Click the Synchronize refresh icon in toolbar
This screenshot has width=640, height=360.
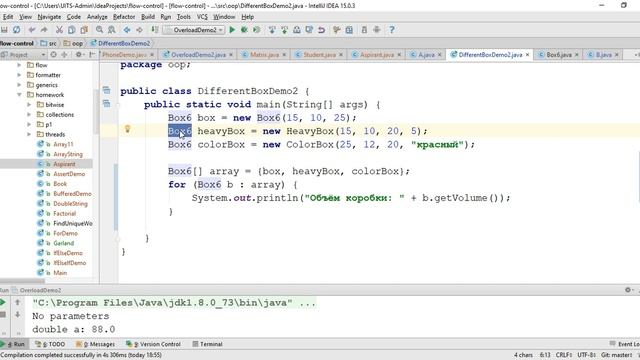pos(16,30)
